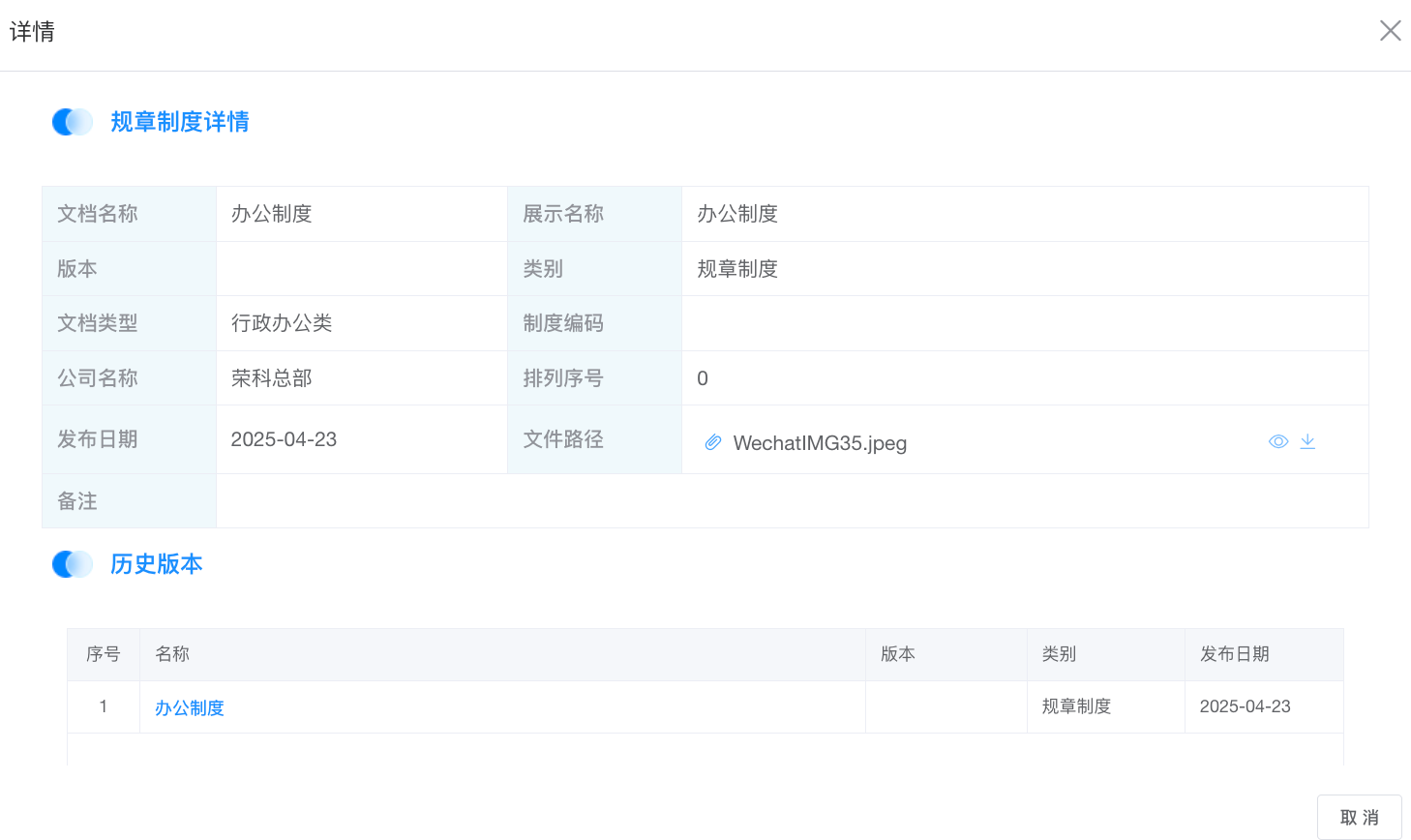This screenshot has width=1411, height=840.
Task: Click the 规章制度详情 section heading
Action: click(x=180, y=122)
